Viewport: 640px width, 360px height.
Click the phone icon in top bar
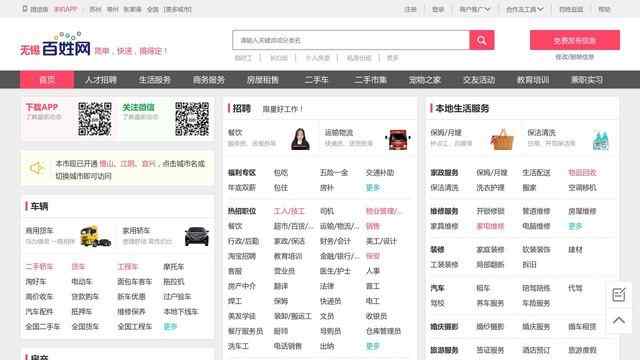[x=25, y=9]
